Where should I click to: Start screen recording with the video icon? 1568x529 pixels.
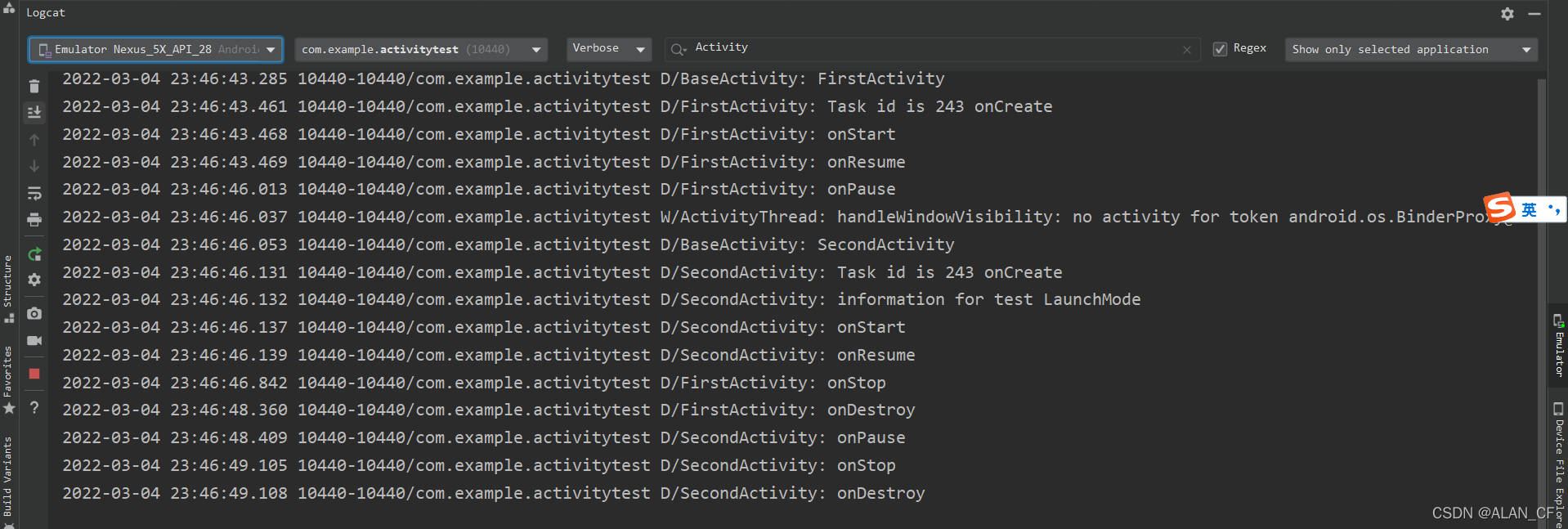tap(34, 340)
